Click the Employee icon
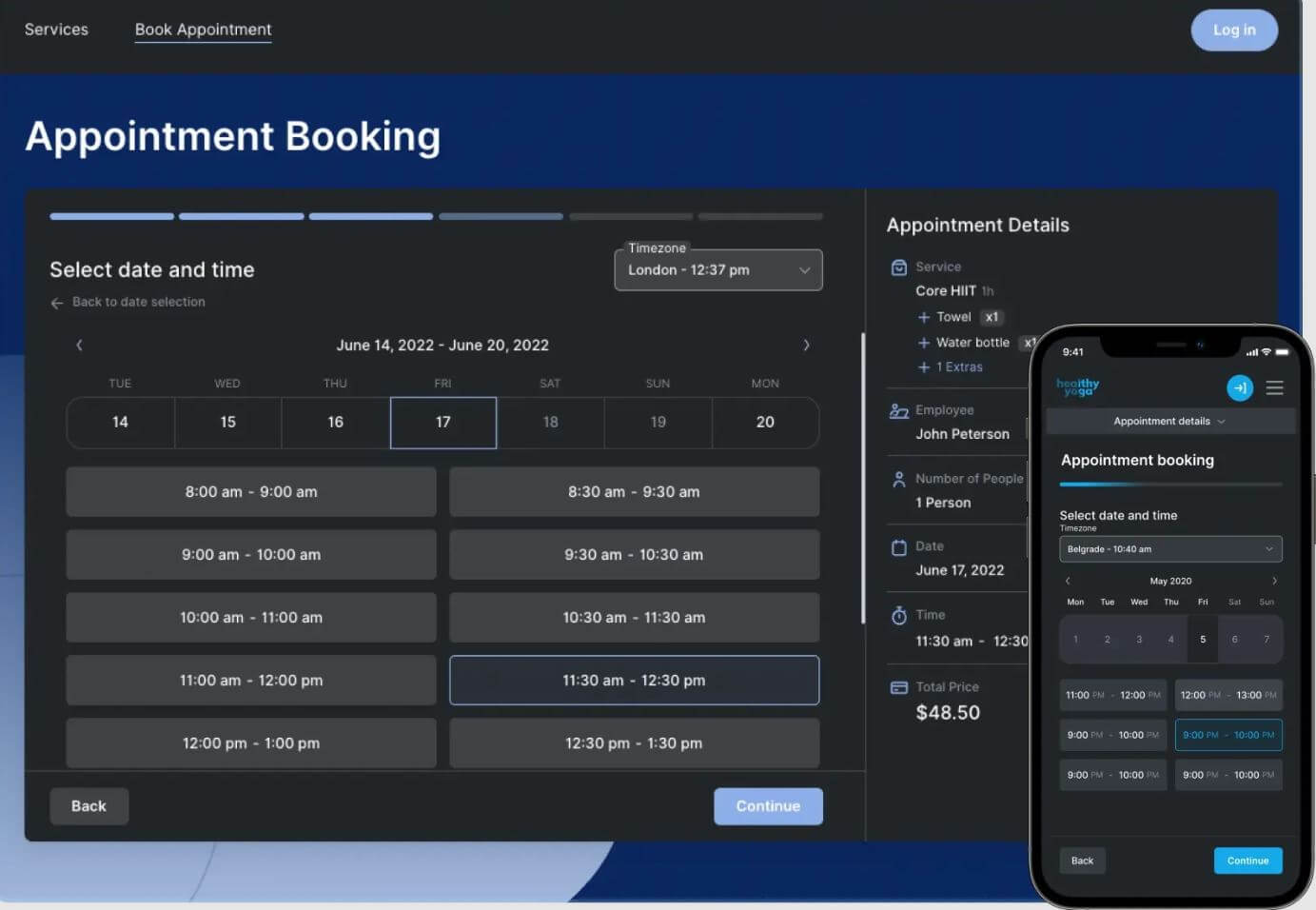 898,411
